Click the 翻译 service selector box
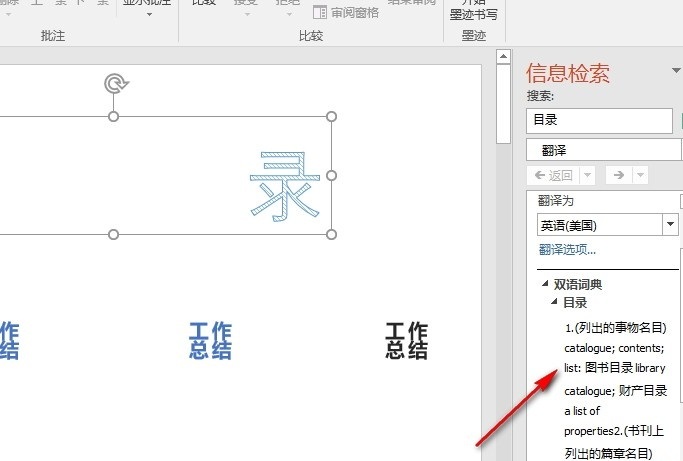Screen dimensions: 683x461 (605, 150)
